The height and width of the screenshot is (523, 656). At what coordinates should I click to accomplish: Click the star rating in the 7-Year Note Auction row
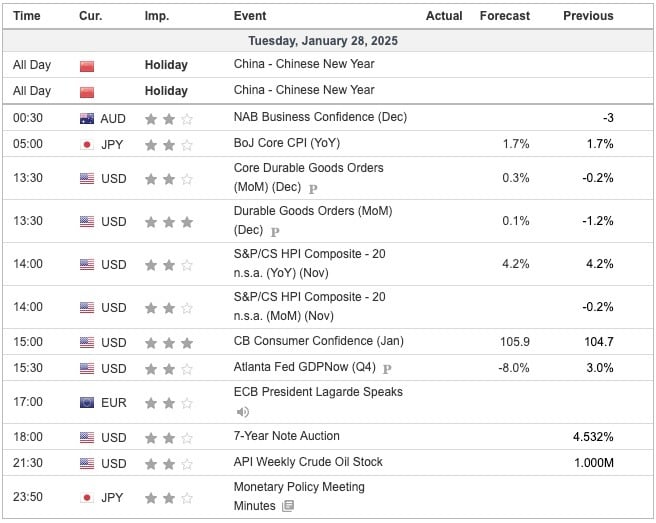169,438
